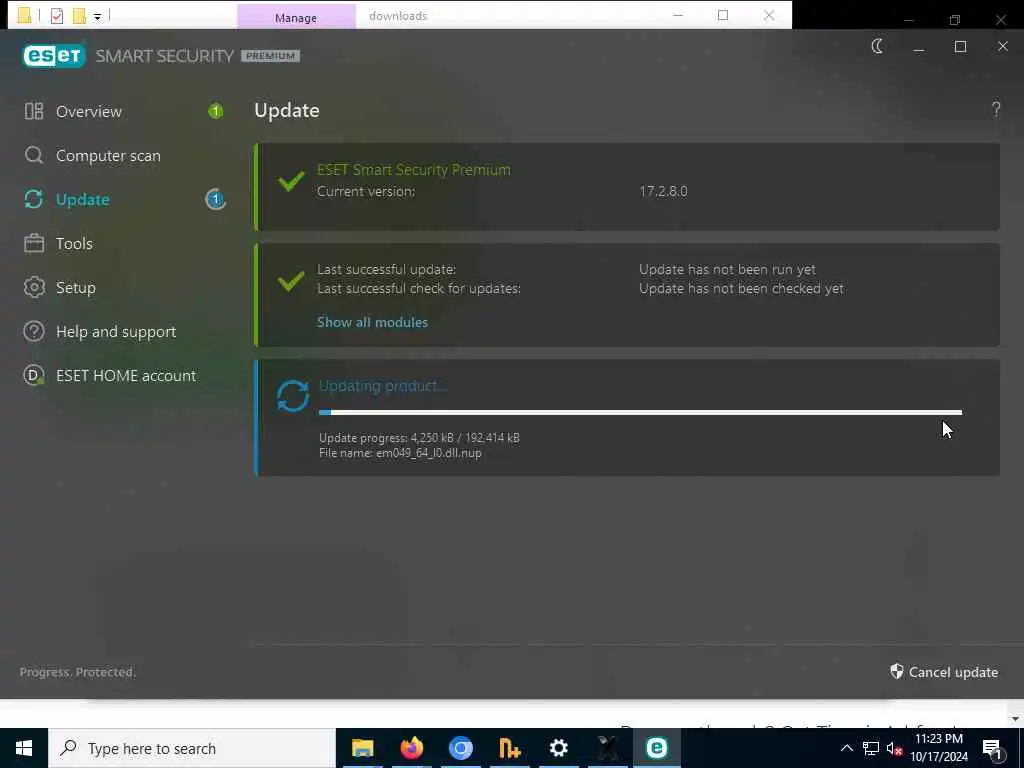Click the green checkmark beside Current version

[291, 180]
